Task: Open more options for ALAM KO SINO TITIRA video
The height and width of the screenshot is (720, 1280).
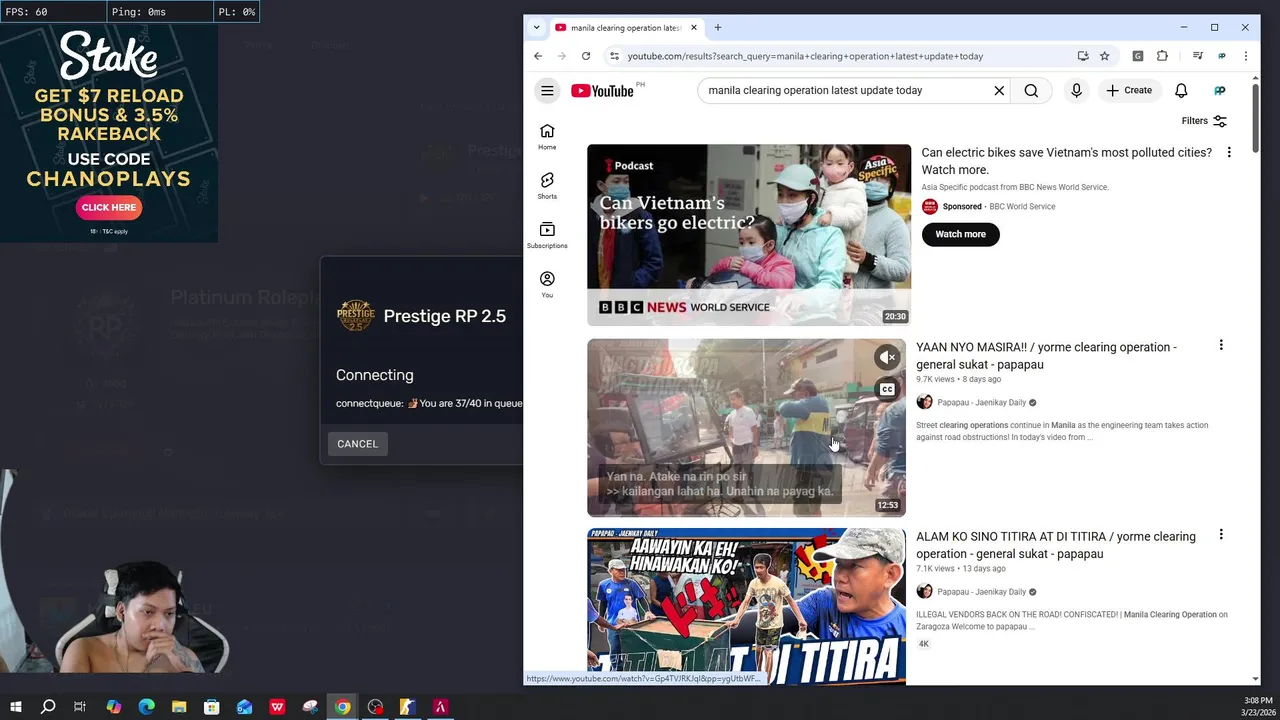Action: tap(1221, 535)
